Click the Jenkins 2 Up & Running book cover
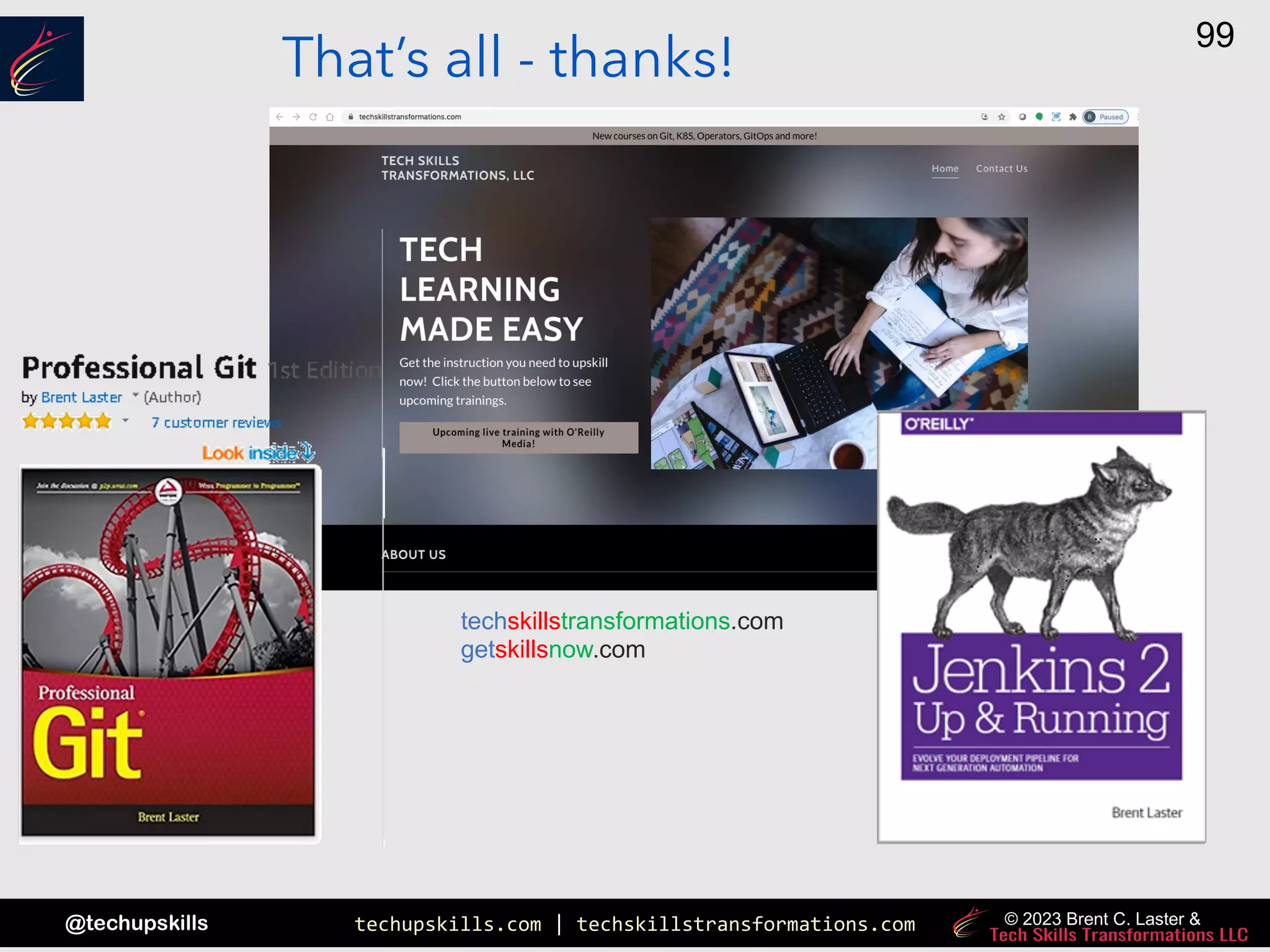The height and width of the screenshot is (952, 1270). point(1041,626)
